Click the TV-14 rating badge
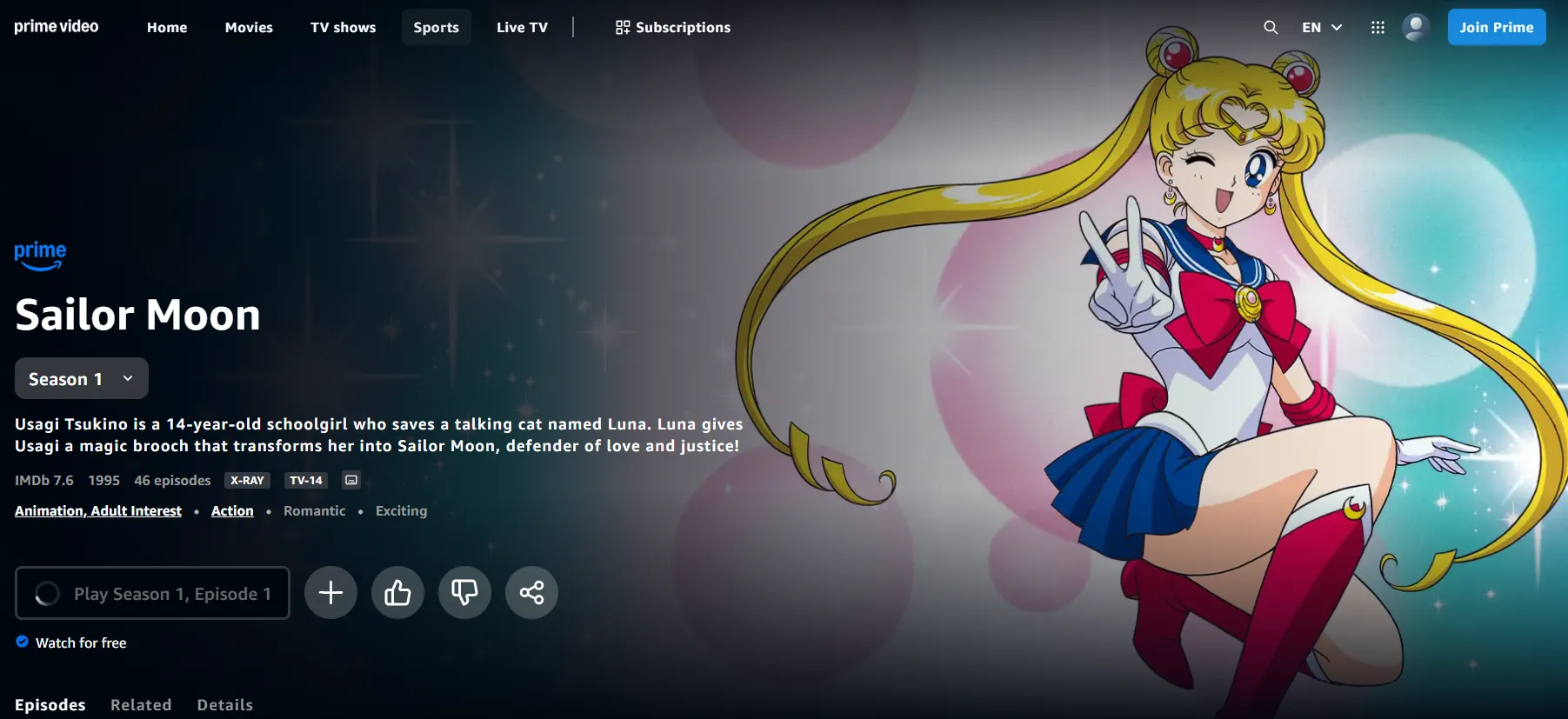1568x719 pixels. click(305, 480)
